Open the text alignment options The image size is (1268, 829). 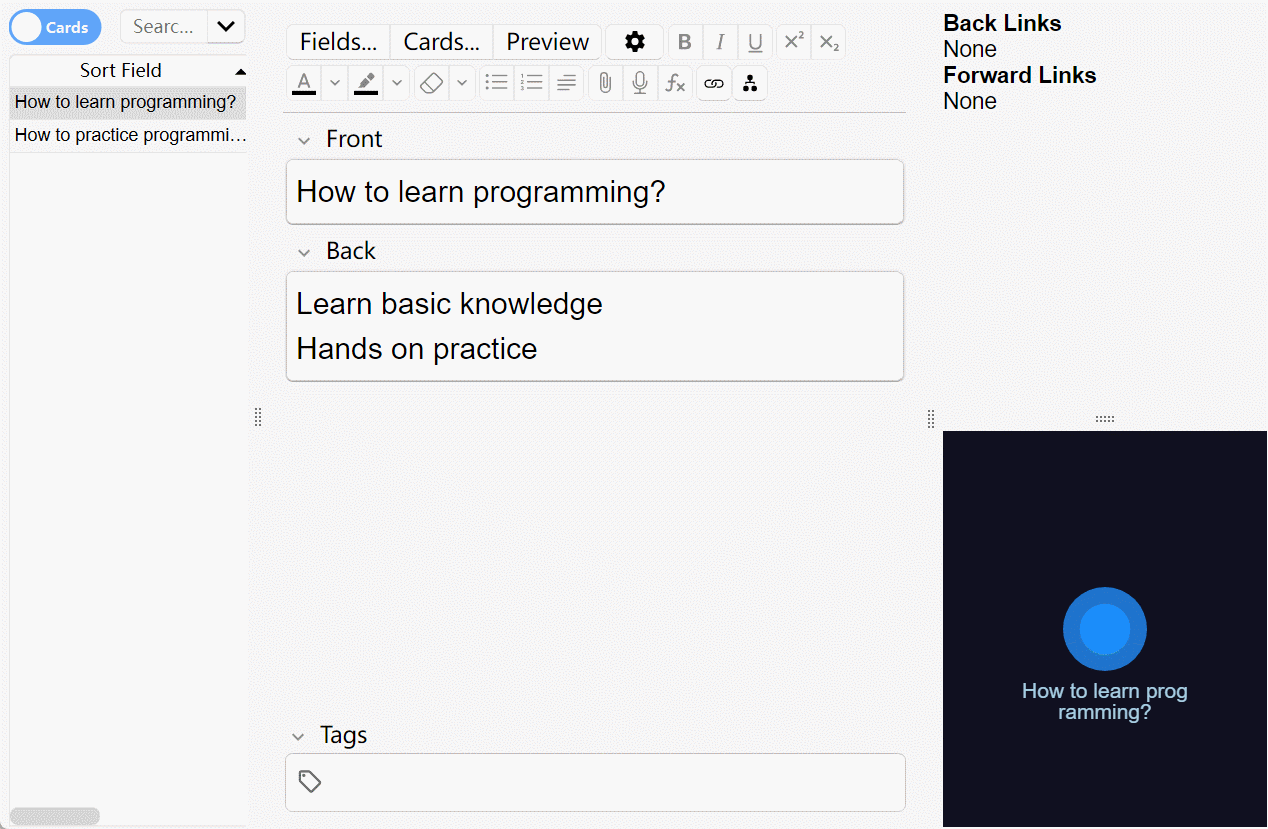566,83
